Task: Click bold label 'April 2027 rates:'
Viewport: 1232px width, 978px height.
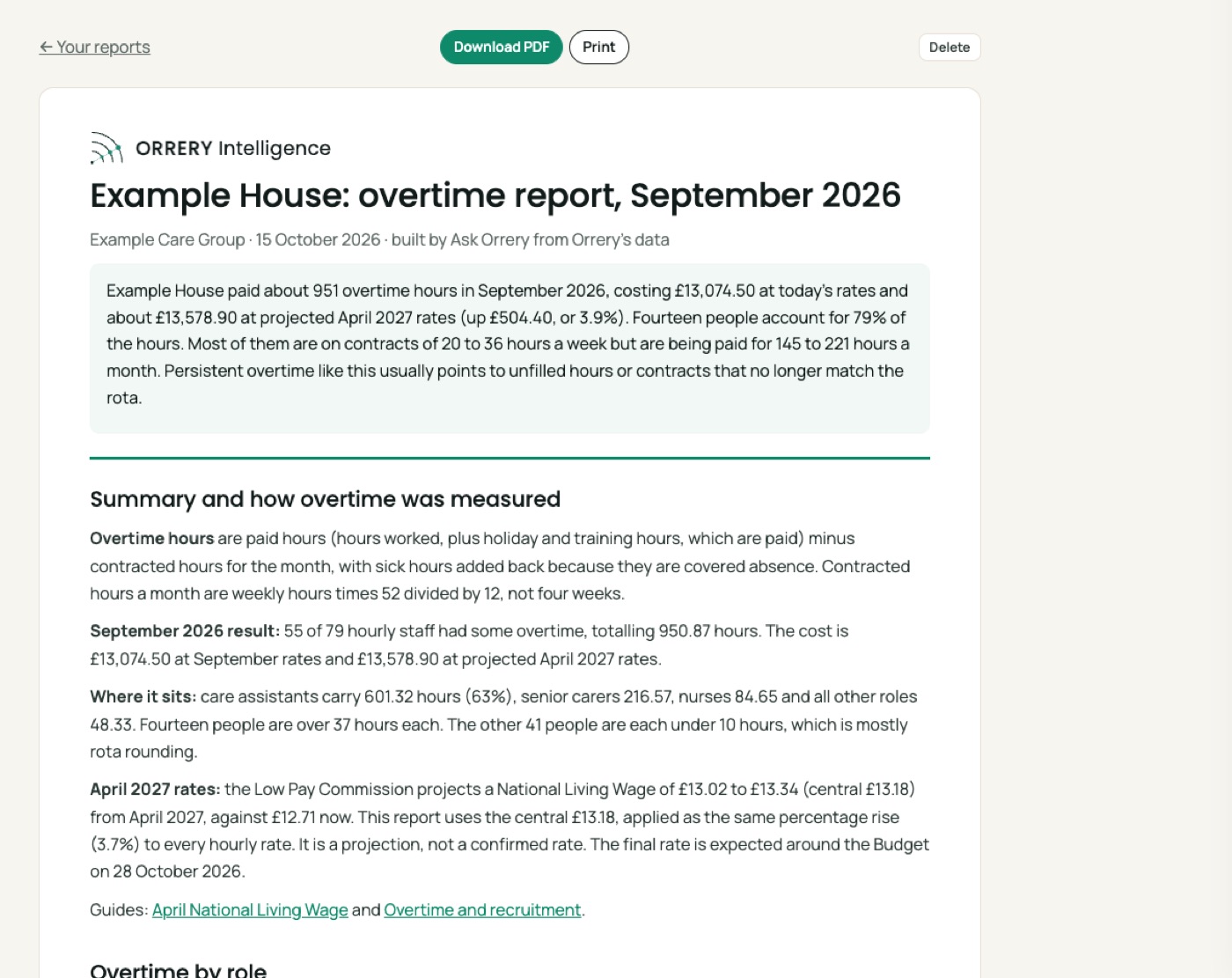Action: coord(155,790)
